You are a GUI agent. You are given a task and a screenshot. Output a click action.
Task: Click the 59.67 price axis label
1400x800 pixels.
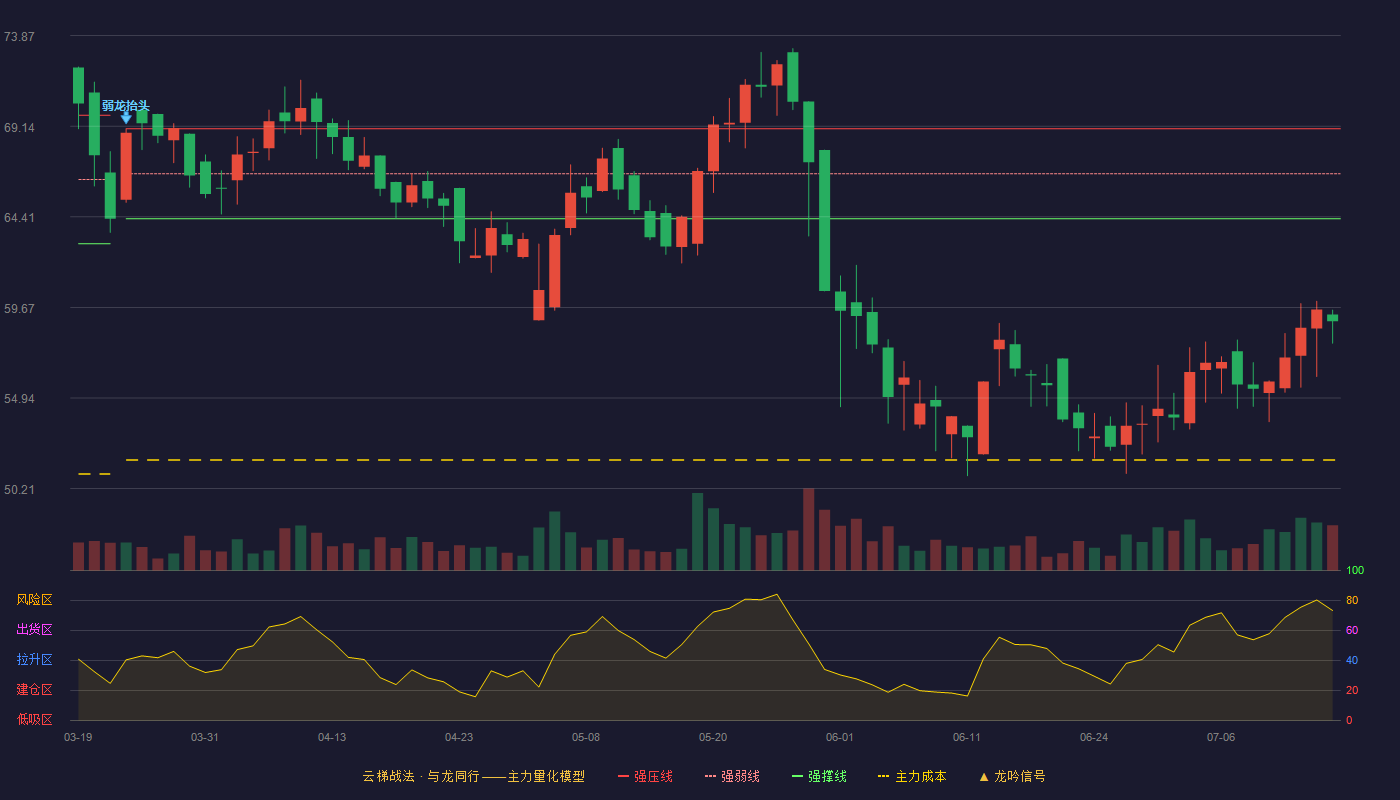(19, 309)
